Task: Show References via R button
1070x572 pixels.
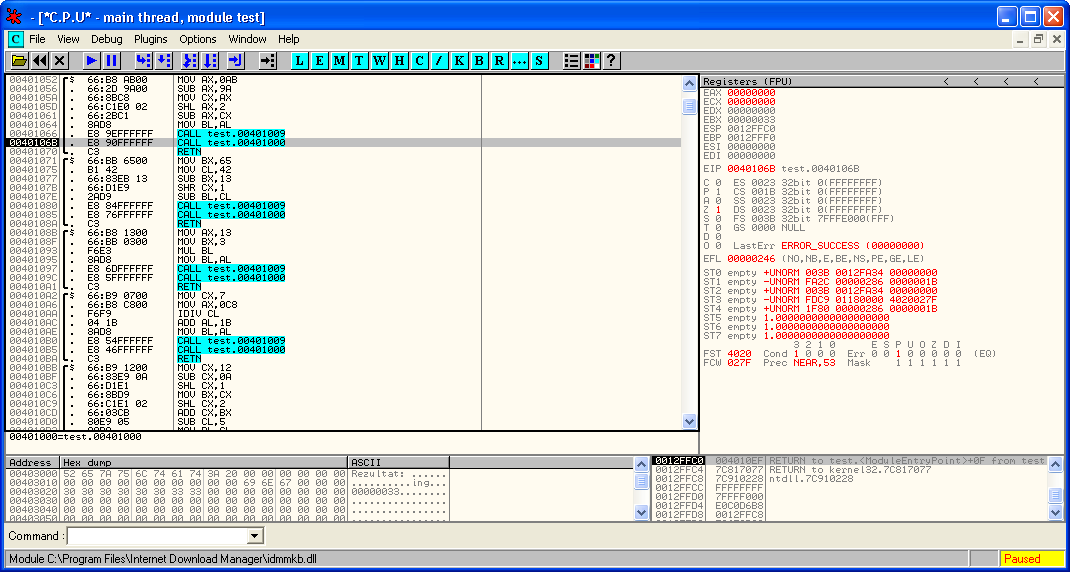Action: pos(500,61)
